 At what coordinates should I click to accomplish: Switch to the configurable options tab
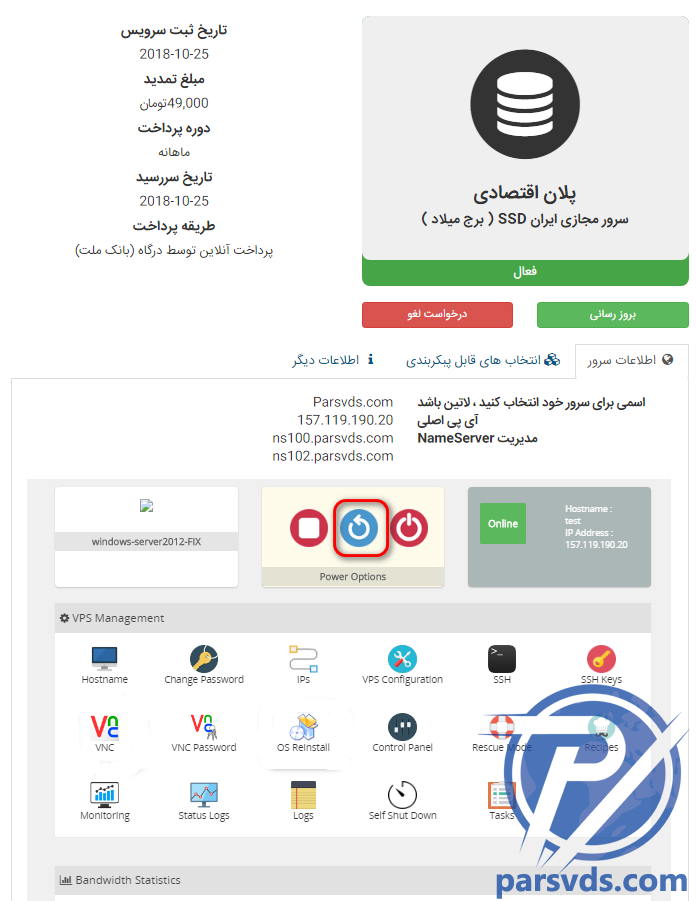click(x=483, y=360)
